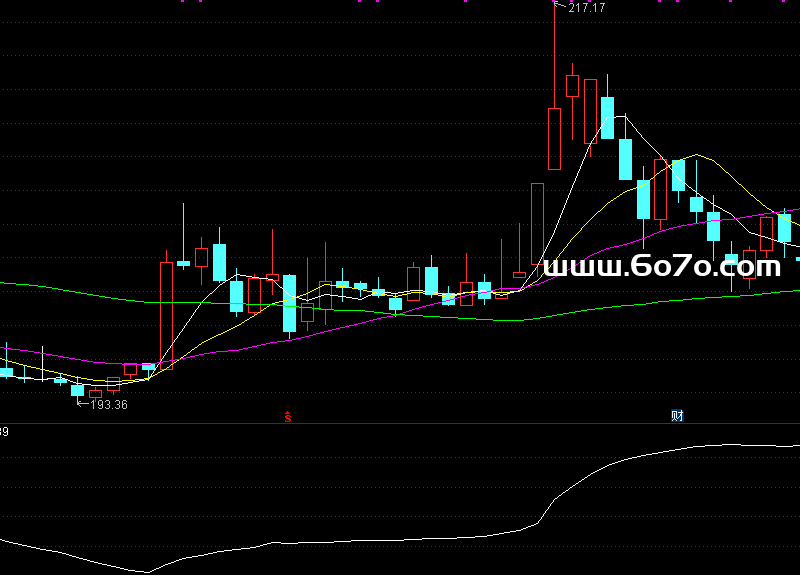Click the red divider above the indicator panel
This screenshot has height=575, width=800.
(x=400, y=424)
